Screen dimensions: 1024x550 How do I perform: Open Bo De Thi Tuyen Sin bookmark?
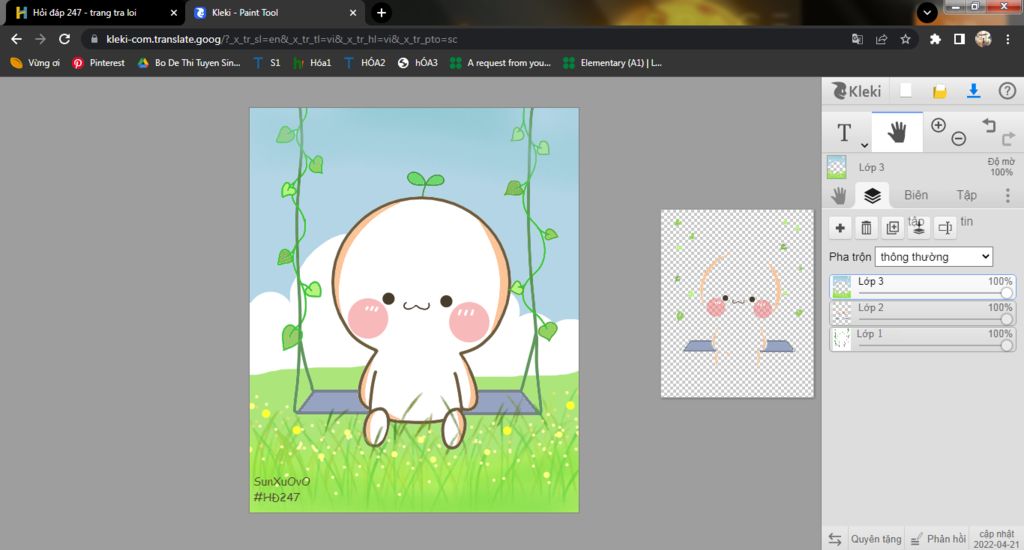tap(189, 63)
